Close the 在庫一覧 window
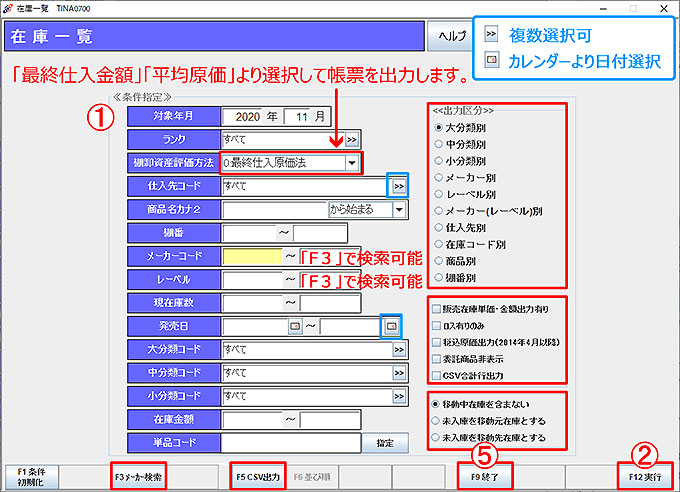 (x=664, y=8)
